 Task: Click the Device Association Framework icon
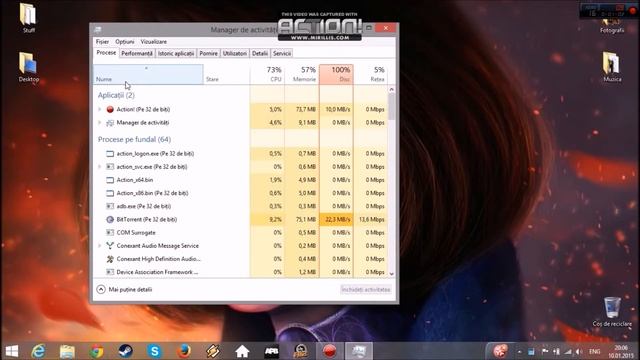[110, 272]
